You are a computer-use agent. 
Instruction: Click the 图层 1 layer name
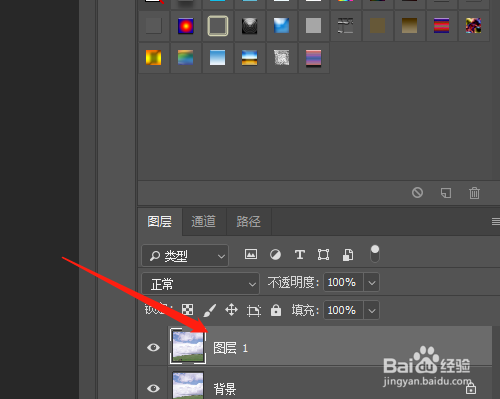(x=230, y=348)
